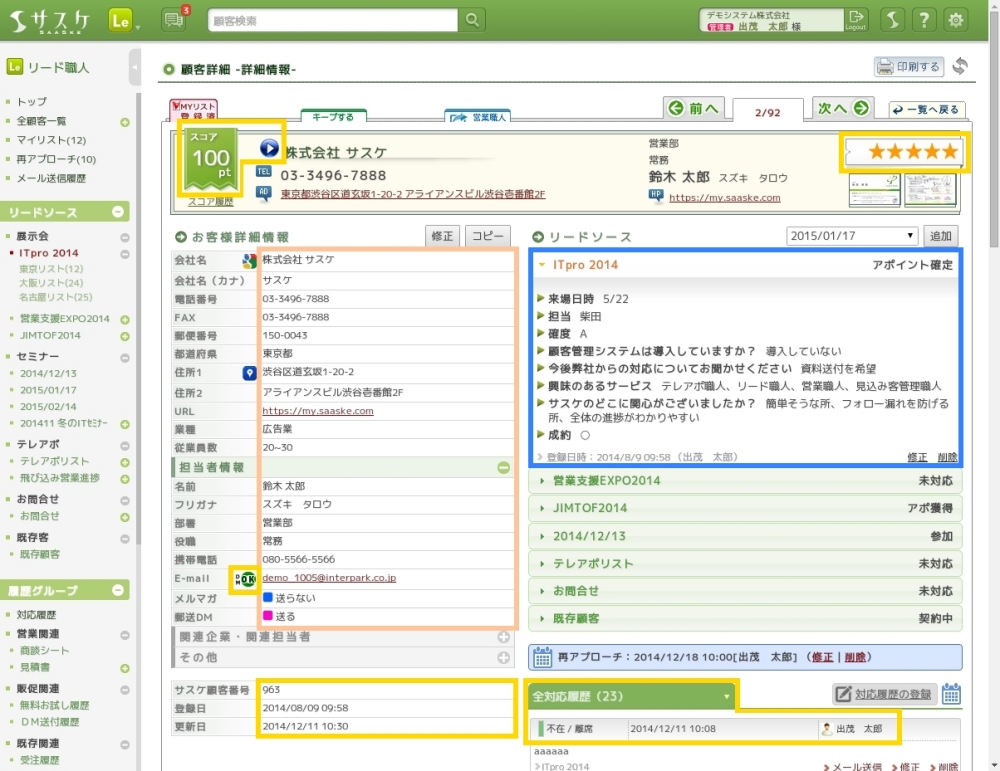Open the map pin icon beside 住所1
This screenshot has width=1000, height=771.
(x=250, y=372)
